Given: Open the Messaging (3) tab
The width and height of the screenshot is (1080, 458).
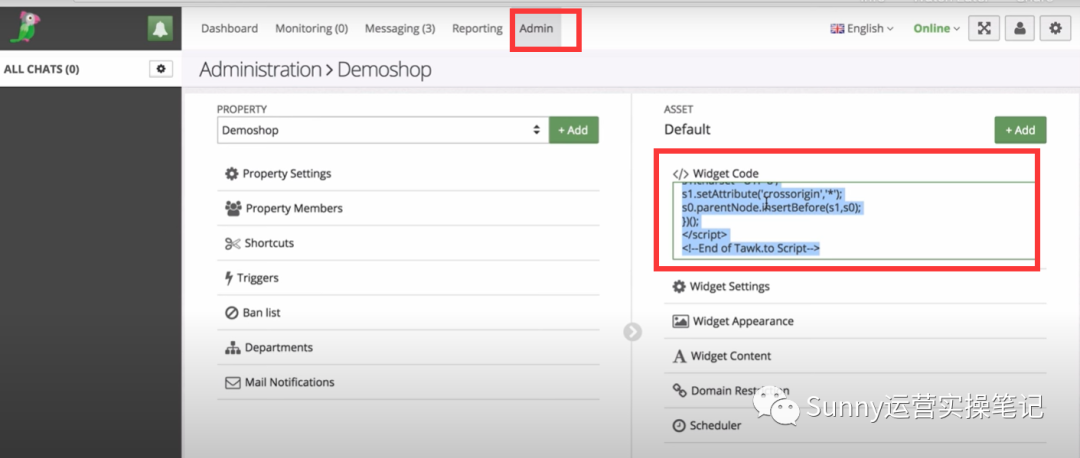Looking at the screenshot, I should [400, 29].
